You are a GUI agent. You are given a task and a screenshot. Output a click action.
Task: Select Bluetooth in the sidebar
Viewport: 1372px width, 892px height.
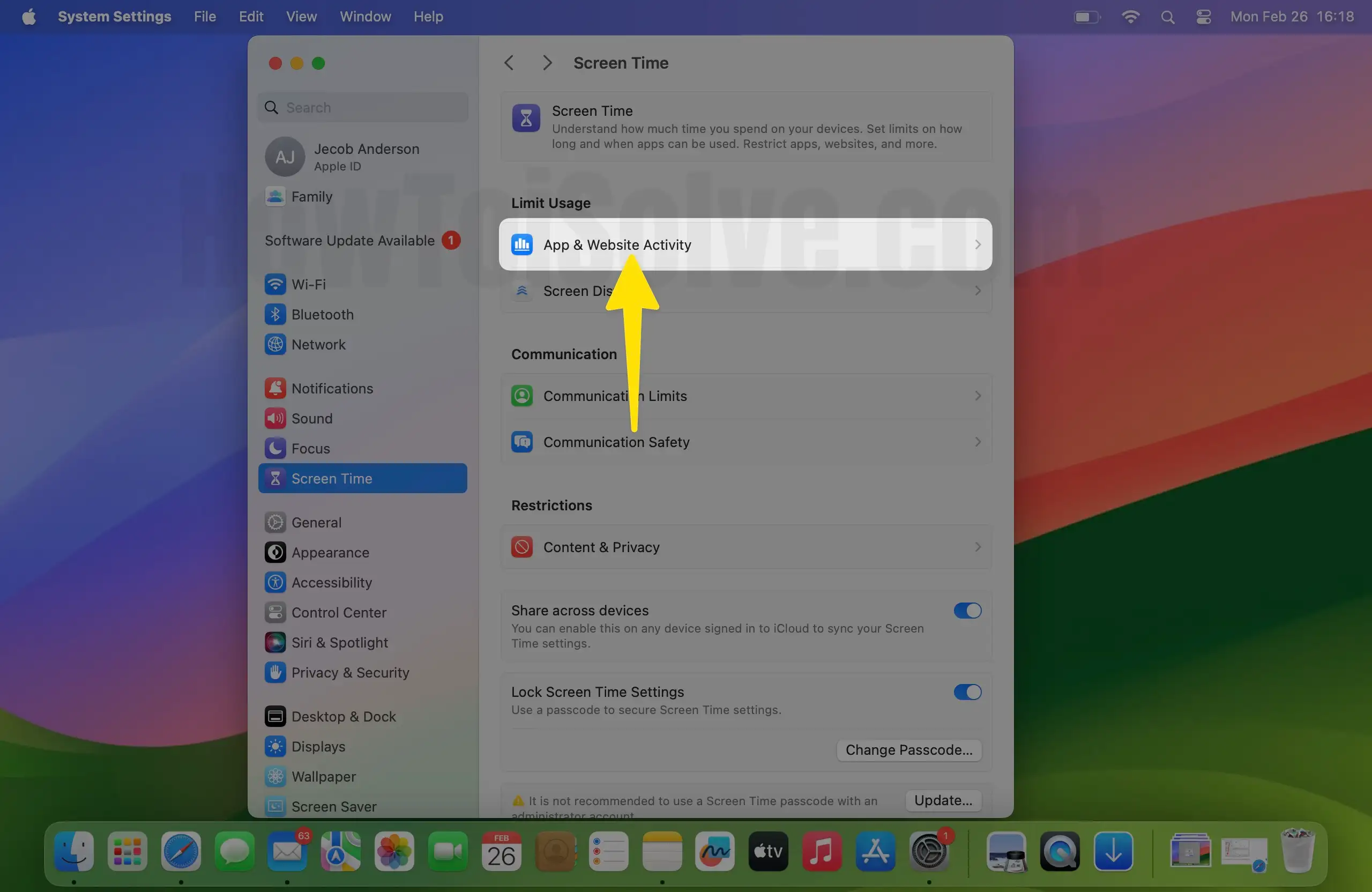pos(321,314)
